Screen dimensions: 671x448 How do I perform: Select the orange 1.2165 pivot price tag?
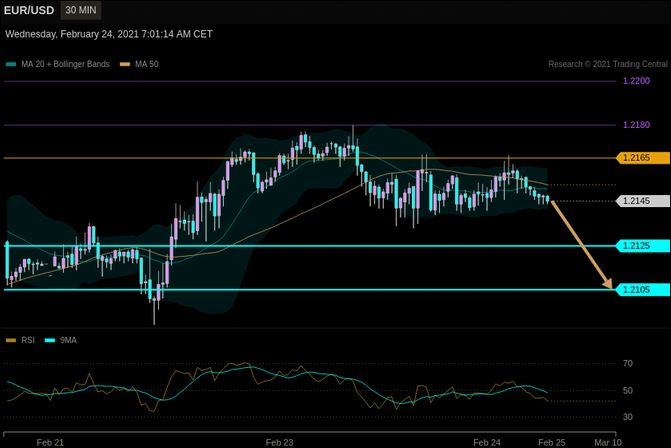coord(643,158)
